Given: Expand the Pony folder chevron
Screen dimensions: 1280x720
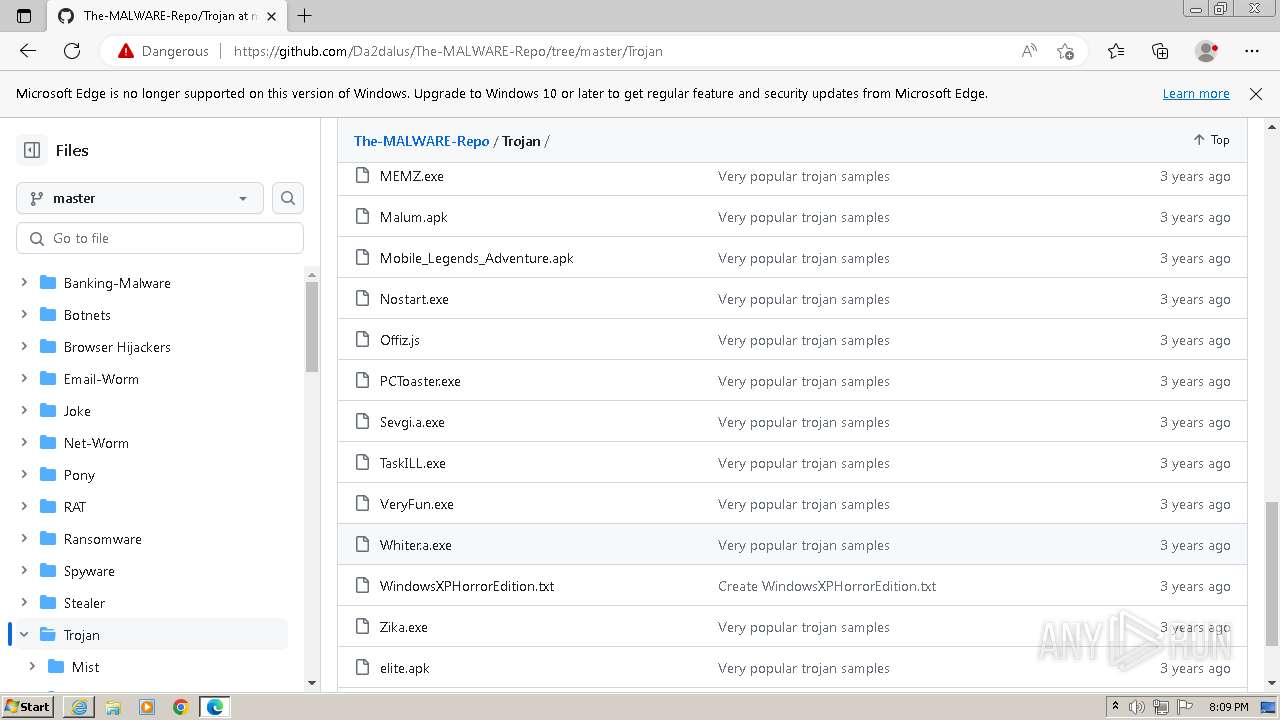Looking at the screenshot, I should [24, 475].
